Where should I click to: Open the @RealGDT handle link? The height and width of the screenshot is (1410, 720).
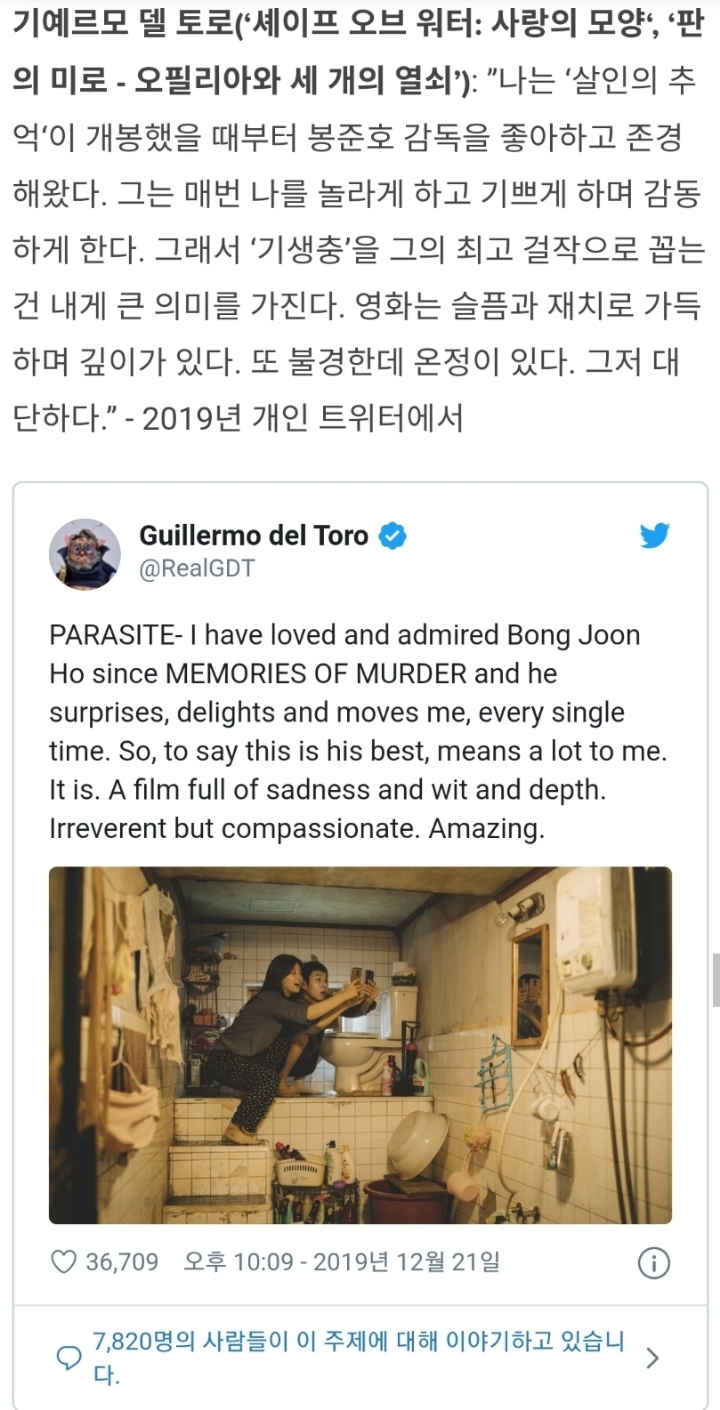pyautogui.click(x=196, y=569)
